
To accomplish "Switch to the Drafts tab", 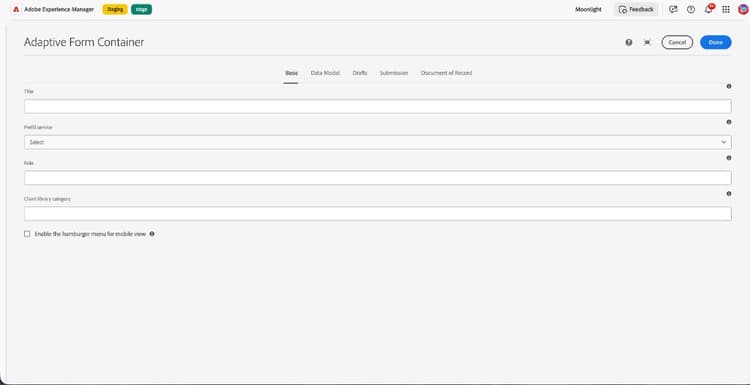I will click(x=360, y=73).
